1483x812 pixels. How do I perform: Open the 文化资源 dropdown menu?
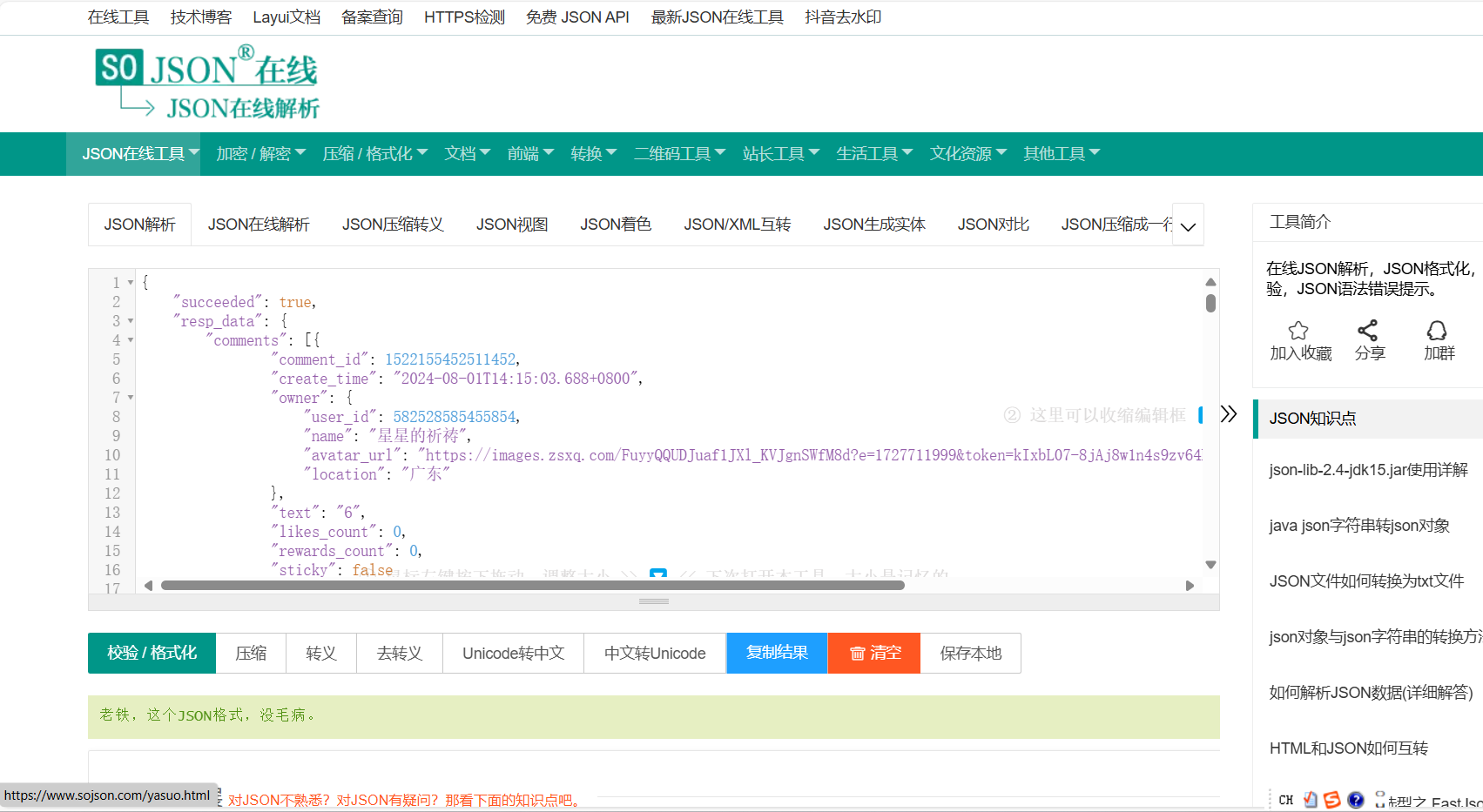click(968, 154)
